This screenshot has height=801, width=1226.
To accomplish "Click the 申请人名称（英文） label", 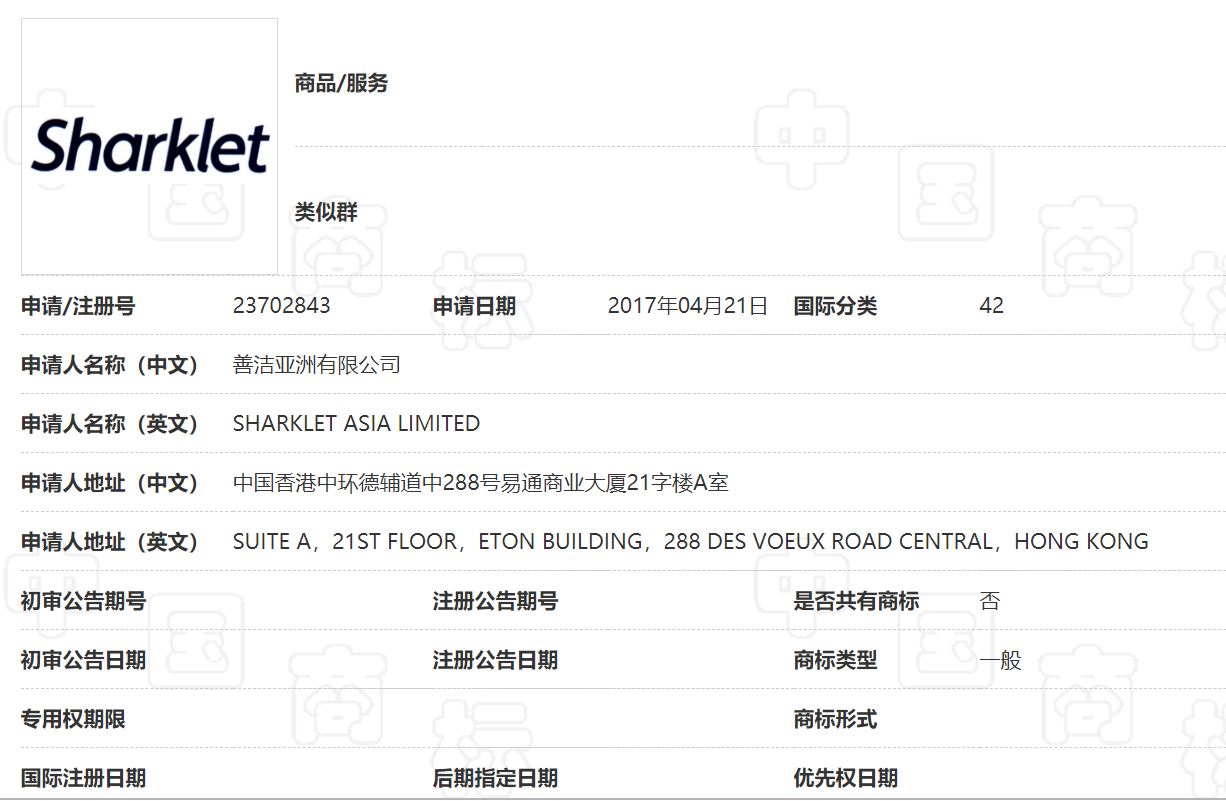I will click(111, 424).
